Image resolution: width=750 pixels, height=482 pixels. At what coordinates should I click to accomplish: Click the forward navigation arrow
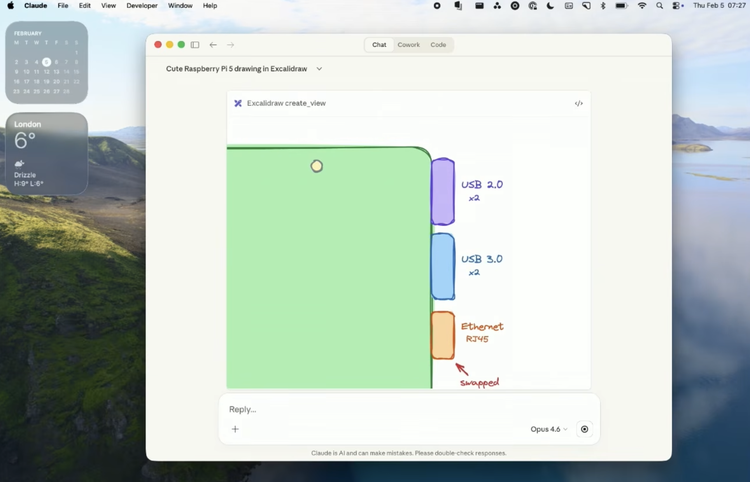pyautogui.click(x=230, y=45)
